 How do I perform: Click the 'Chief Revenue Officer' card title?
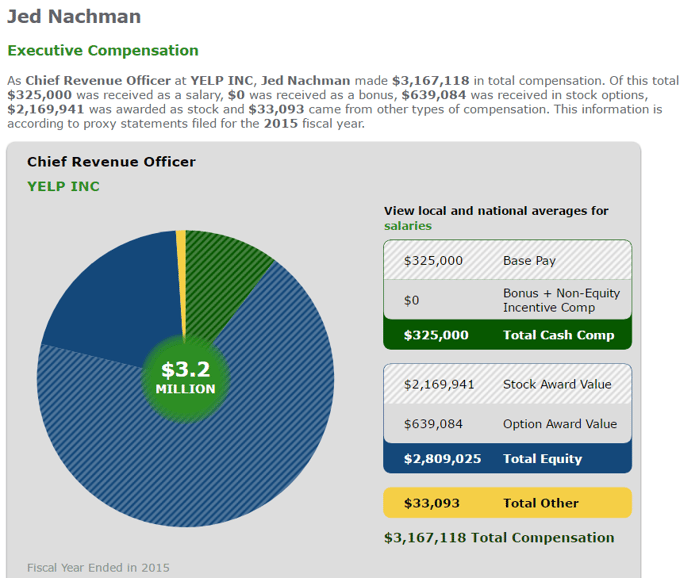pos(111,162)
